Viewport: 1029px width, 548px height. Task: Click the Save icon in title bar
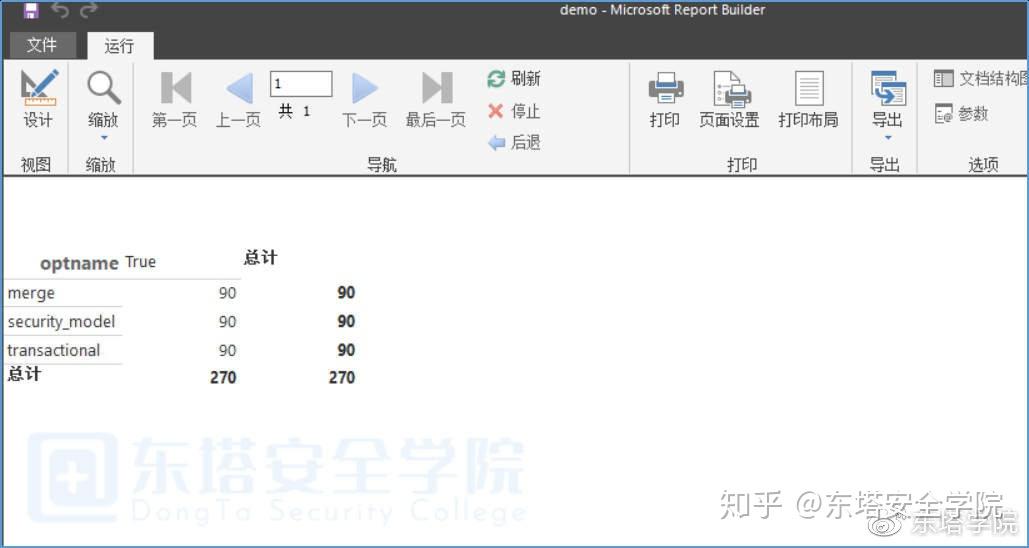coord(30,11)
